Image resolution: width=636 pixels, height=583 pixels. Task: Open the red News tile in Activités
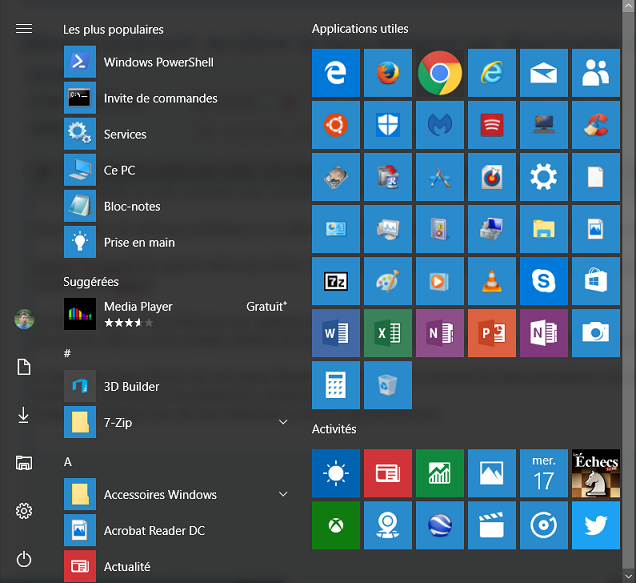(x=388, y=473)
